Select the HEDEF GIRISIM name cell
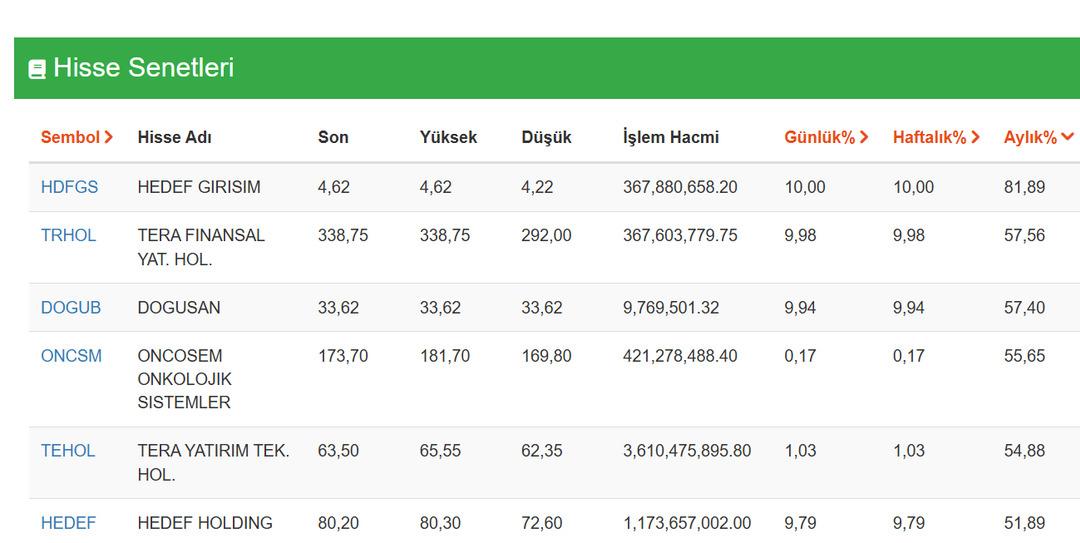Image resolution: width=1080 pixels, height=543 pixels. pyautogui.click(x=199, y=187)
